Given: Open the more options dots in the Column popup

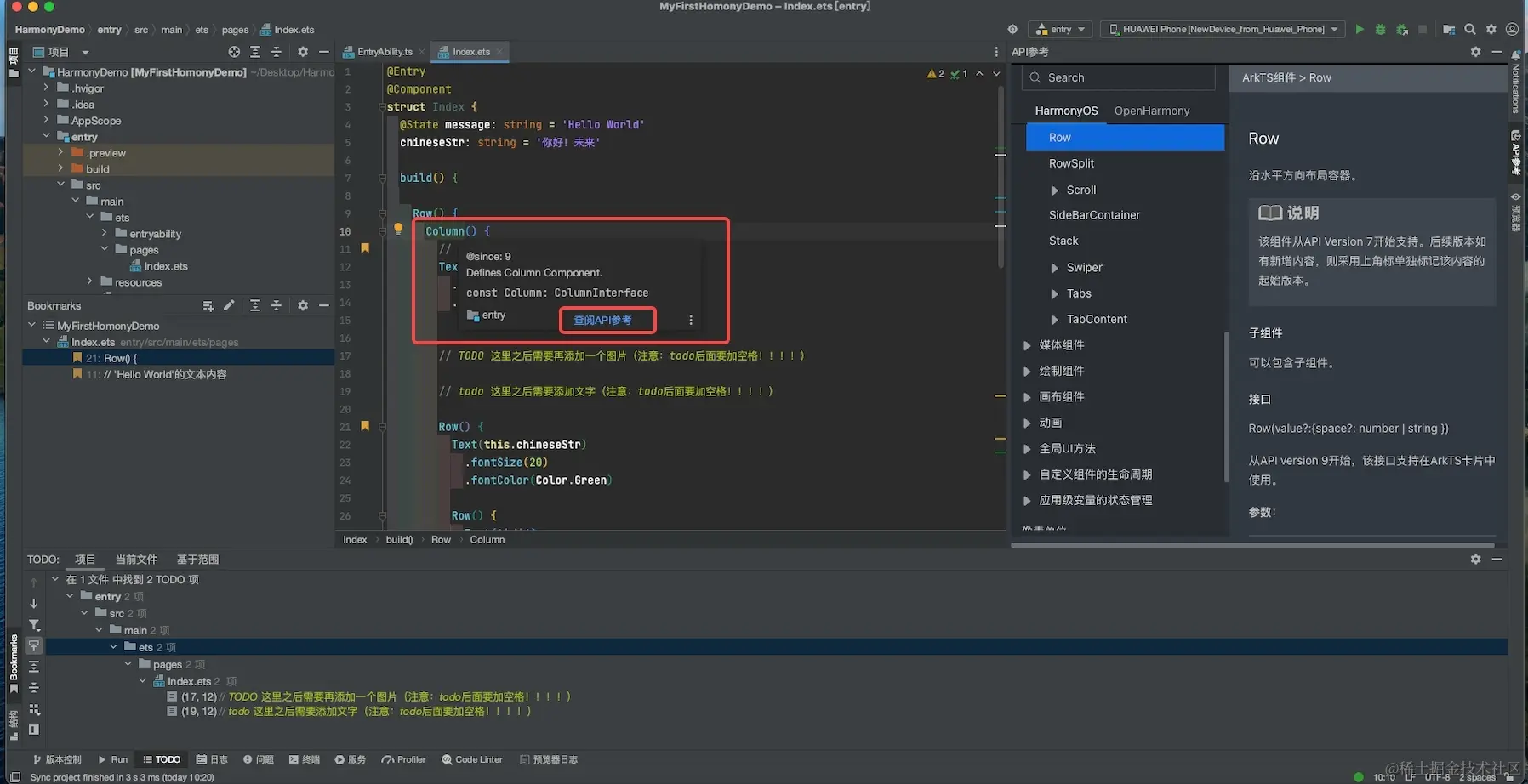Looking at the screenshot, I should 691,321.
